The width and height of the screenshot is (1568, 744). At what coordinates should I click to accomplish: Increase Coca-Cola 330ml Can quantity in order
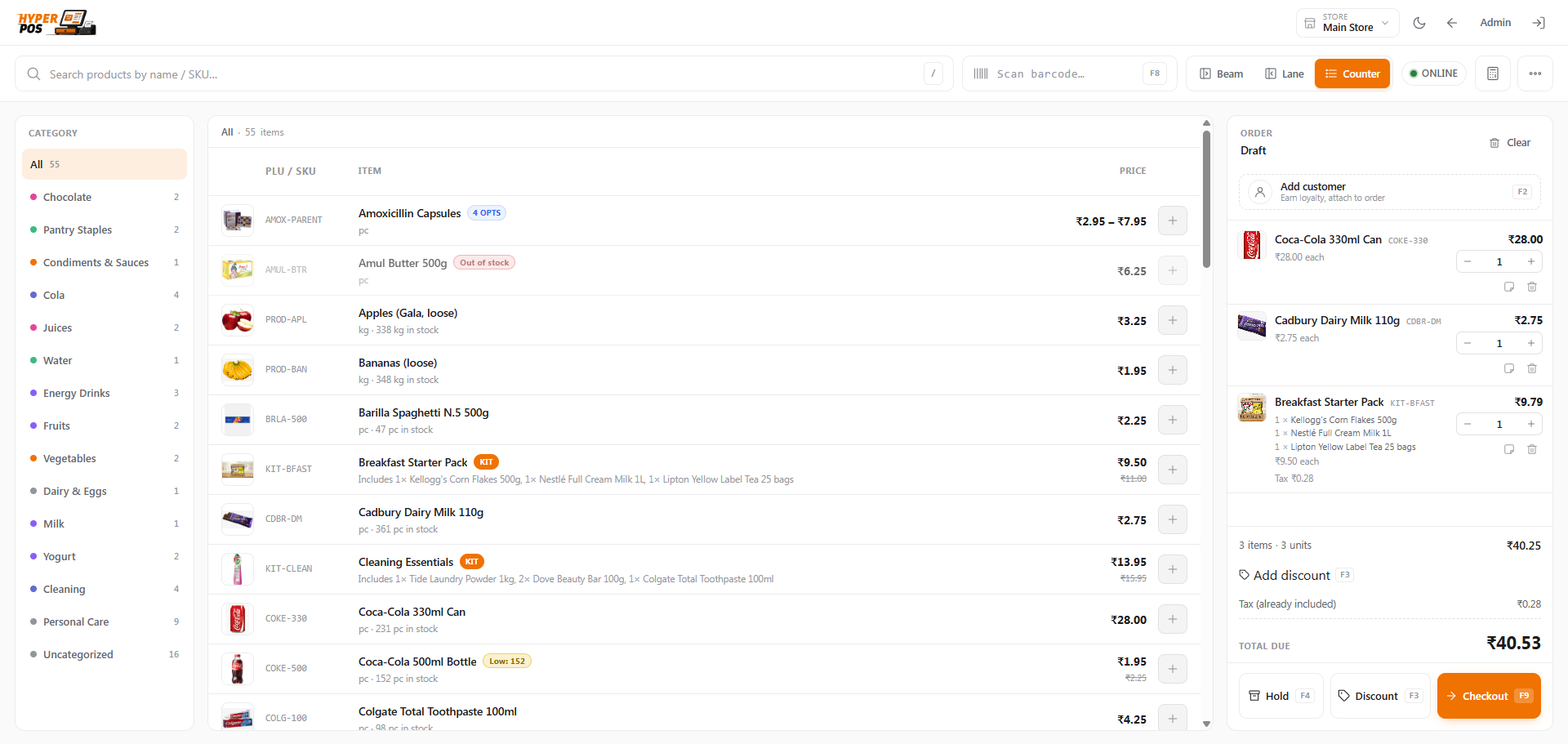click(x=1531, y=261)
